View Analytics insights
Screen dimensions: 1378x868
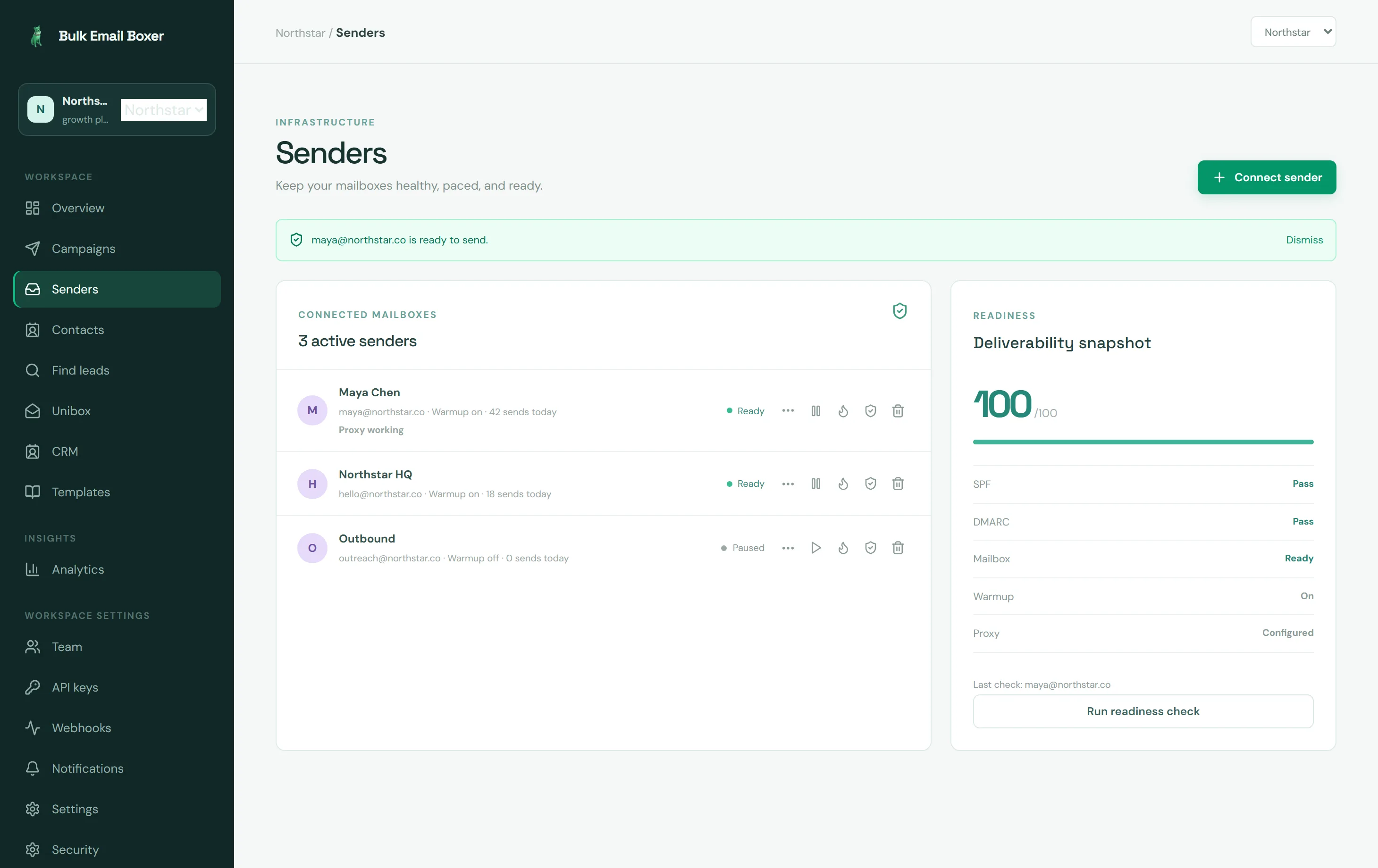pos(117,569)
